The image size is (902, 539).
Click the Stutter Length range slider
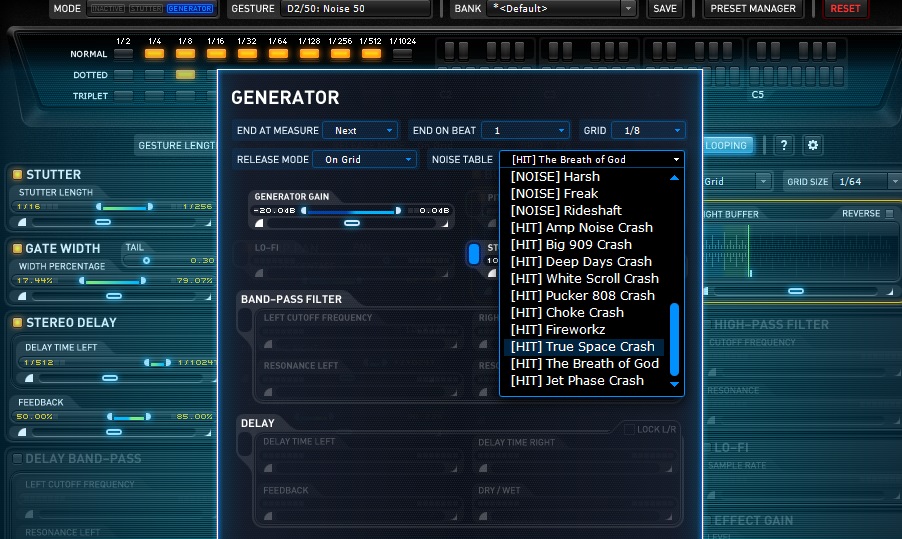point(124,207)
